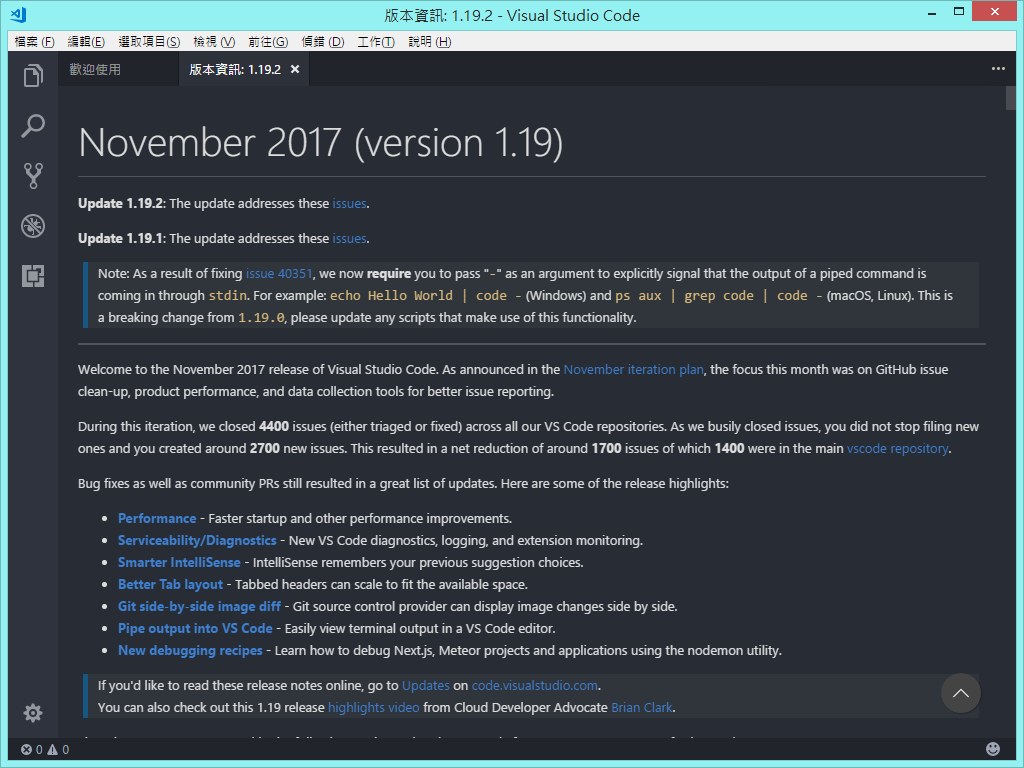Viewport: 1024px width, 768px height.
Task: Open the Source Control view
Action: pyautogui.click(x=33, y=176)
